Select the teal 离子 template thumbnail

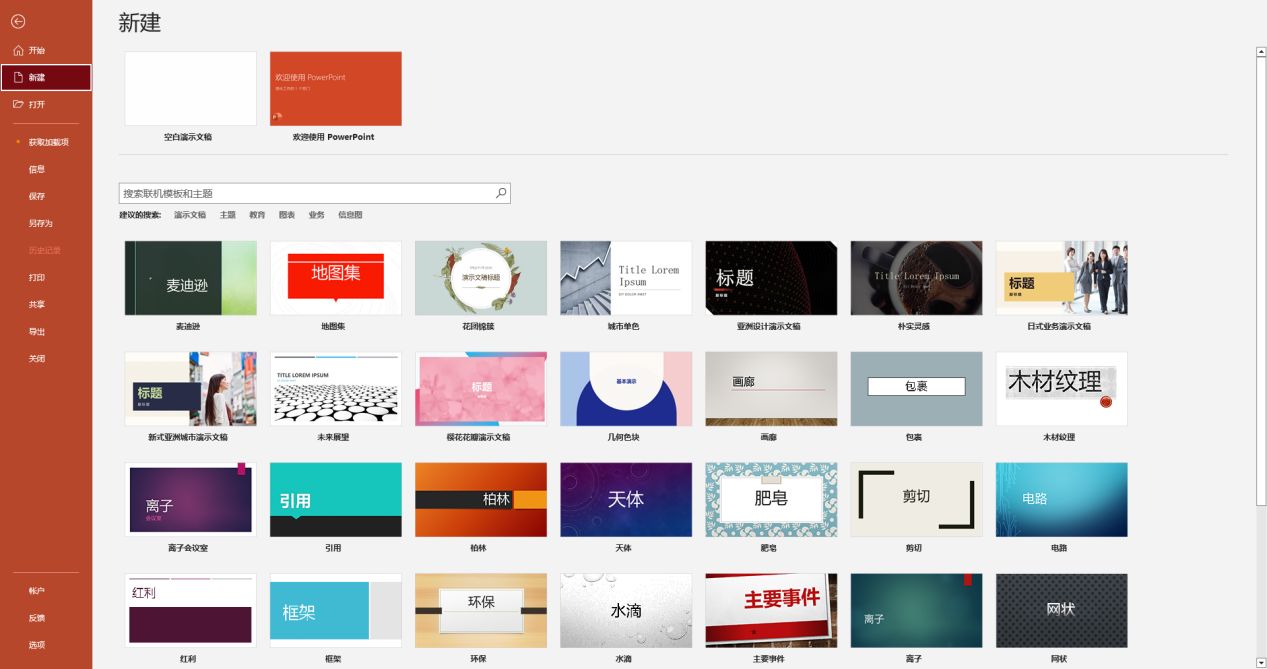916,611
